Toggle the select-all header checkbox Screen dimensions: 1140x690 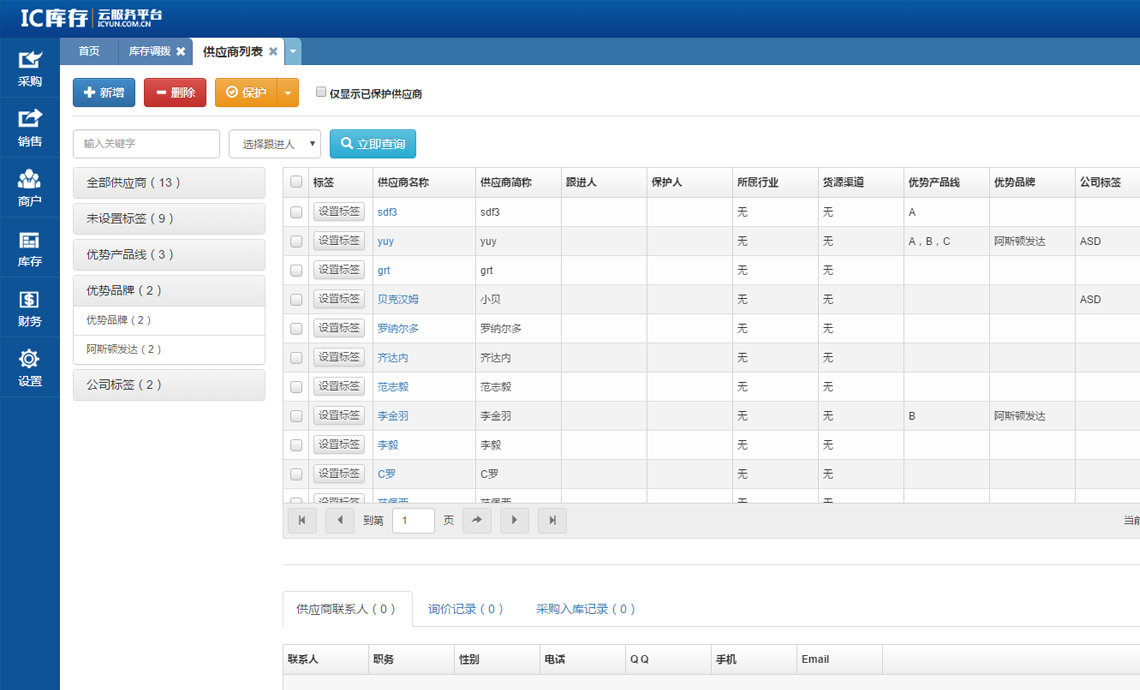click(296, 182)
